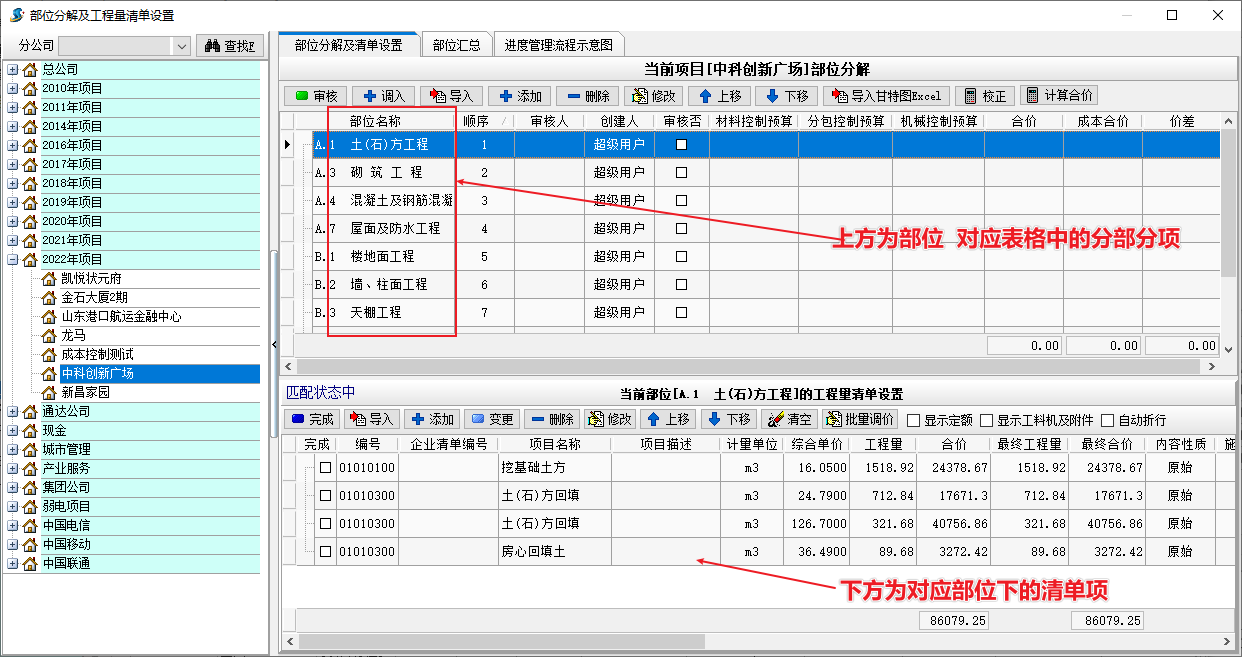Image resolution: width=1242 pixels, height=657 pixels.
Task: Click the 查找 binoculars button
Action: [230, 46]
